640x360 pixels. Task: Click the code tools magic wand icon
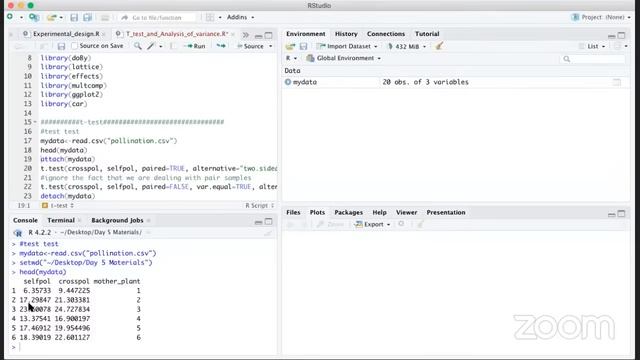tap(151, 46)
